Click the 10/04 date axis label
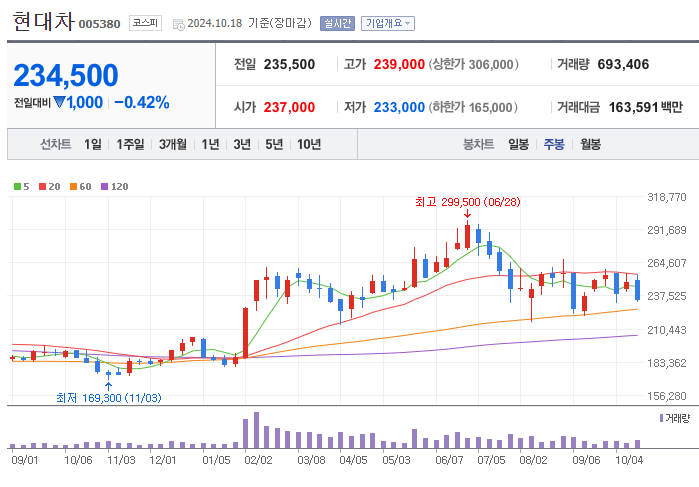The width and height of the screenshot is (699, 487). pyautogui.click(x=629, y=460)
